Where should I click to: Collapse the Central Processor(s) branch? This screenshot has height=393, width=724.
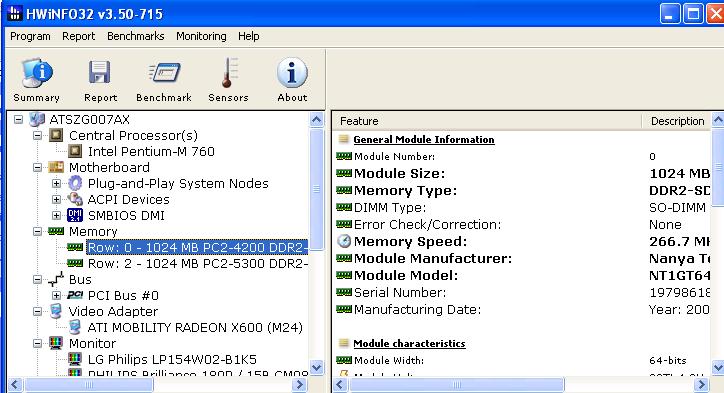click(37, 135)
